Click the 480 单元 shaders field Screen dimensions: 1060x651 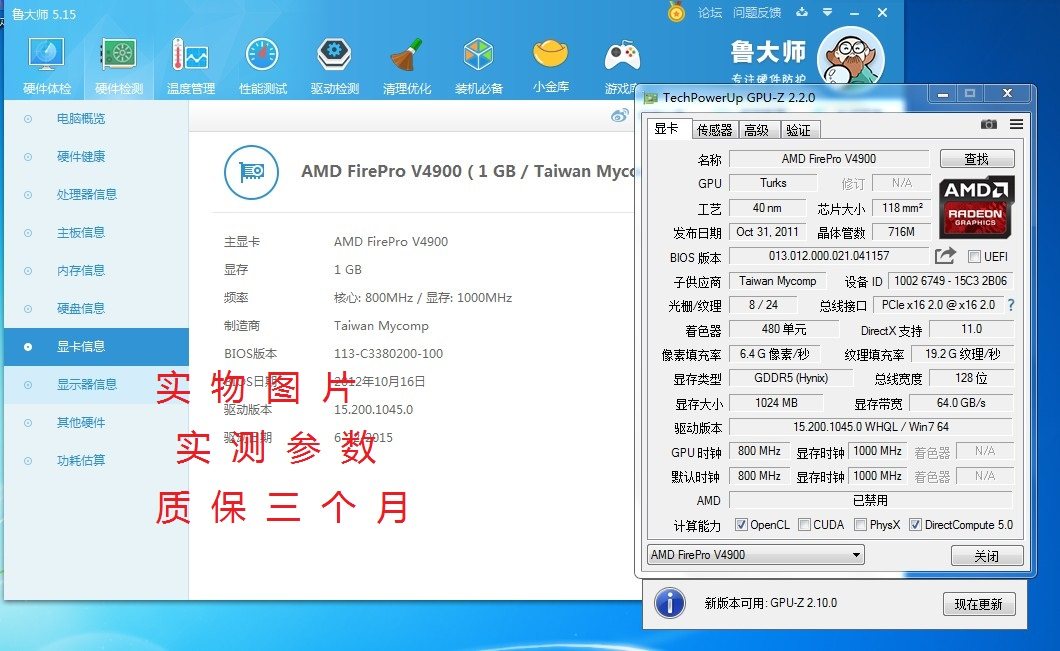[784, 329]
